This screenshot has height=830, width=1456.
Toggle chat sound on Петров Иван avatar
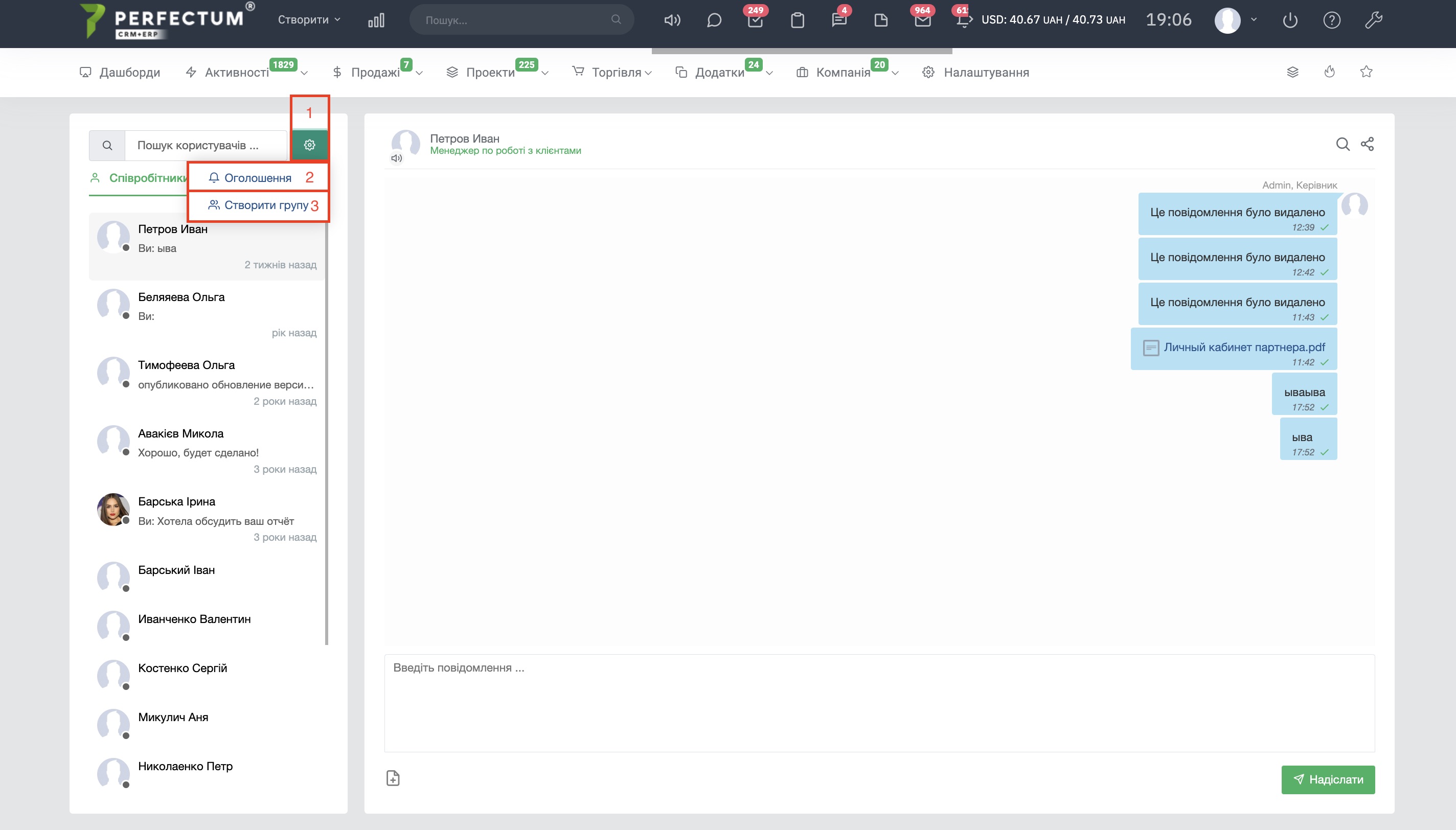click(397, 158)
